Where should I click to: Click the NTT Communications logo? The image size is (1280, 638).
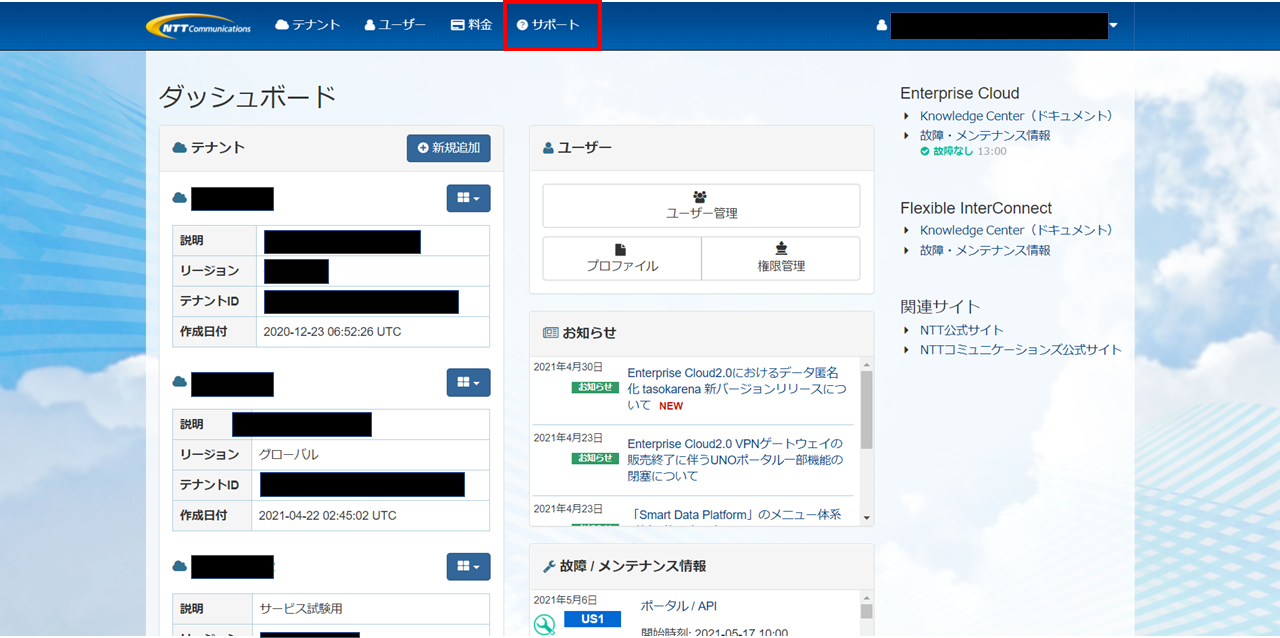coord(198,25)
